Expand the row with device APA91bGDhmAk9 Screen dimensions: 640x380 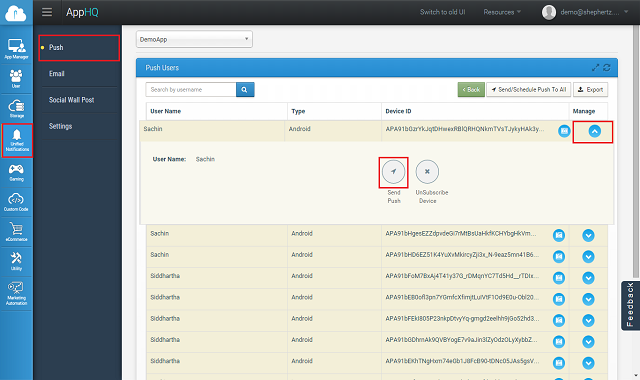click(x=588, y=342)
